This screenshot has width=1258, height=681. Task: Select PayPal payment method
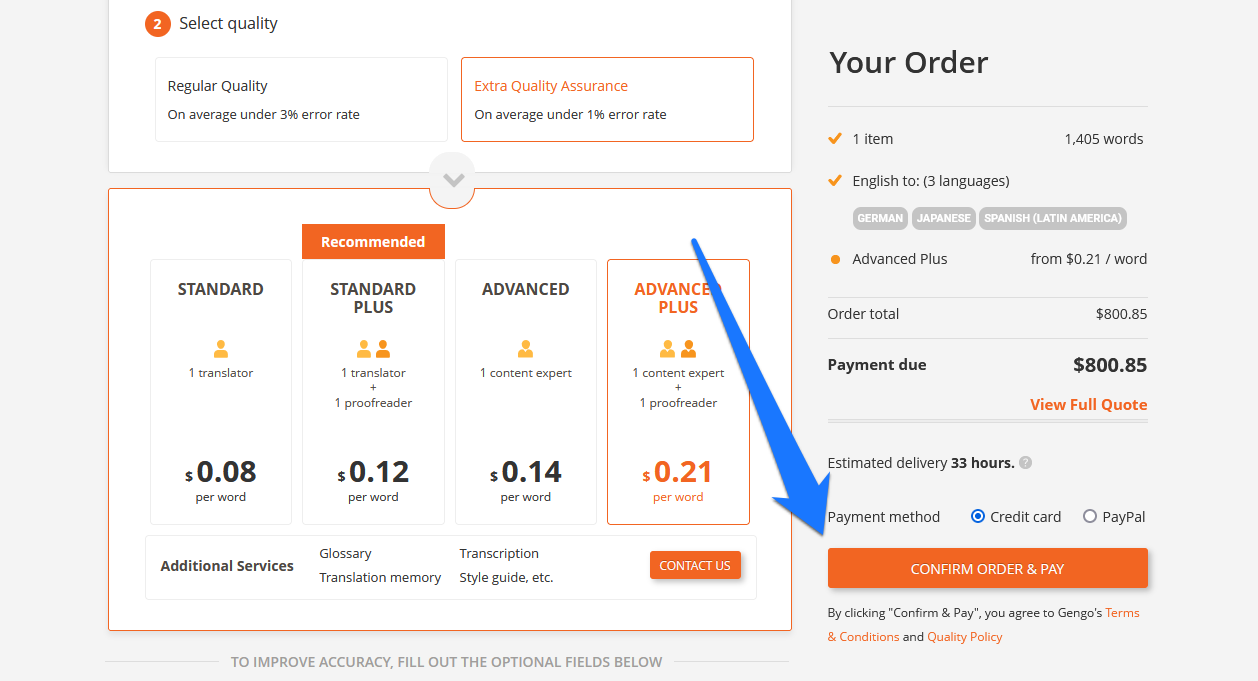(x=1090, y=517)
